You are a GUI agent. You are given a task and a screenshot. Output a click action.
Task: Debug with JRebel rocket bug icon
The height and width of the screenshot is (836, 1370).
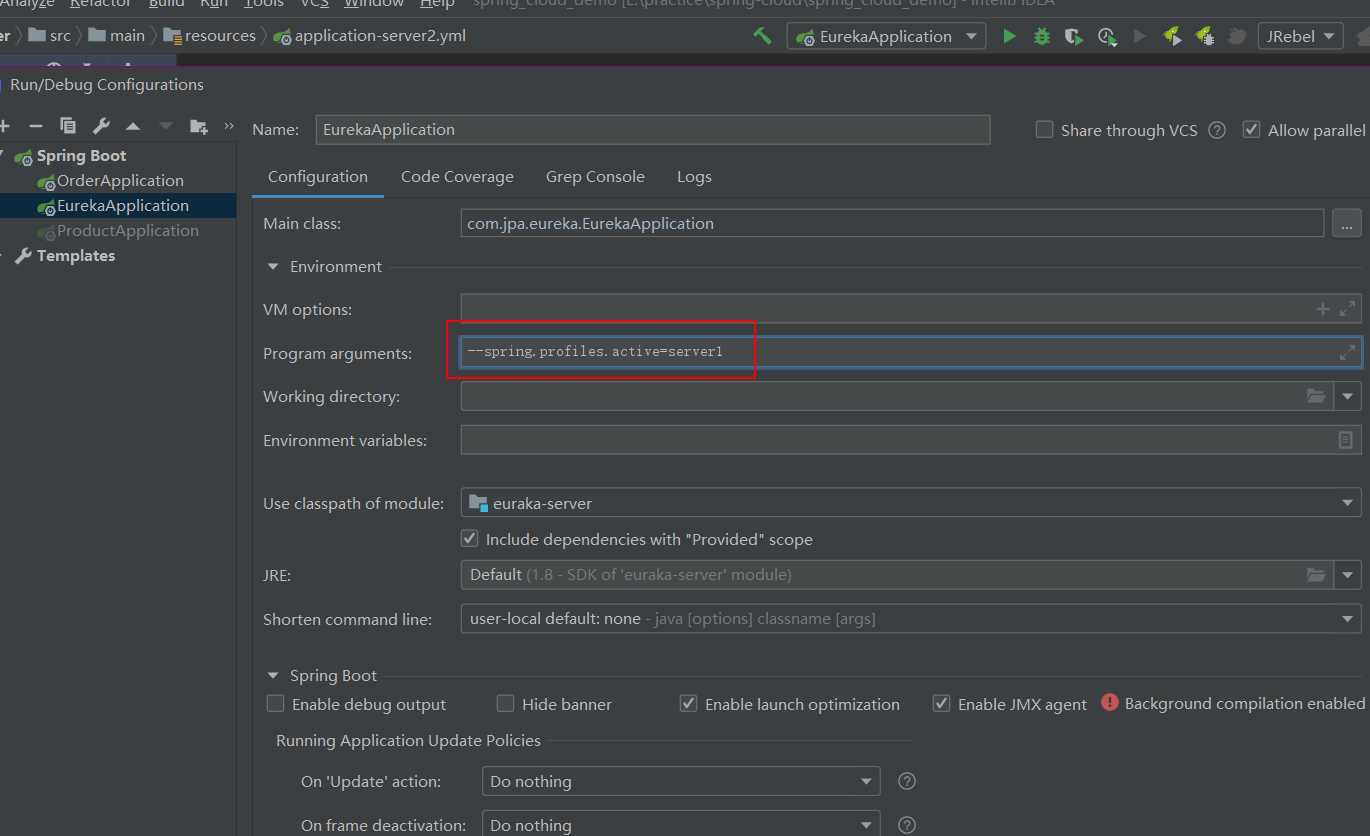(x=1204, y=36)
